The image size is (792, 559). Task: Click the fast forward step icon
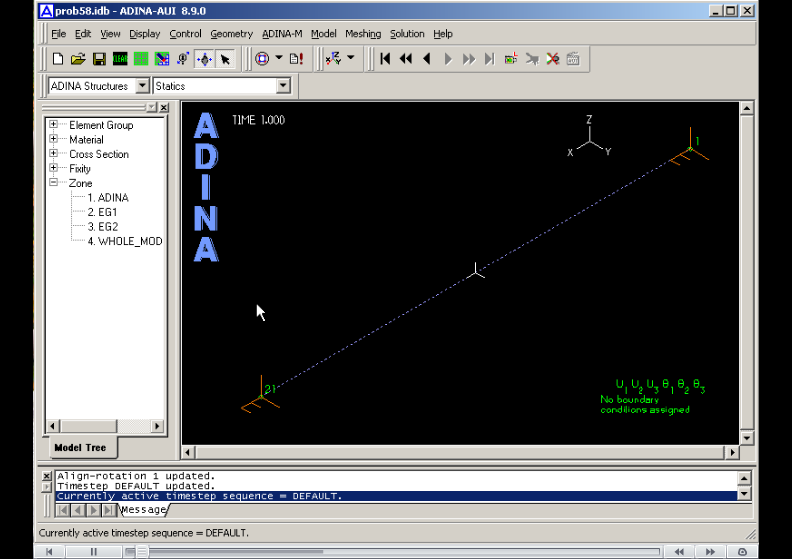pos(469,59)
